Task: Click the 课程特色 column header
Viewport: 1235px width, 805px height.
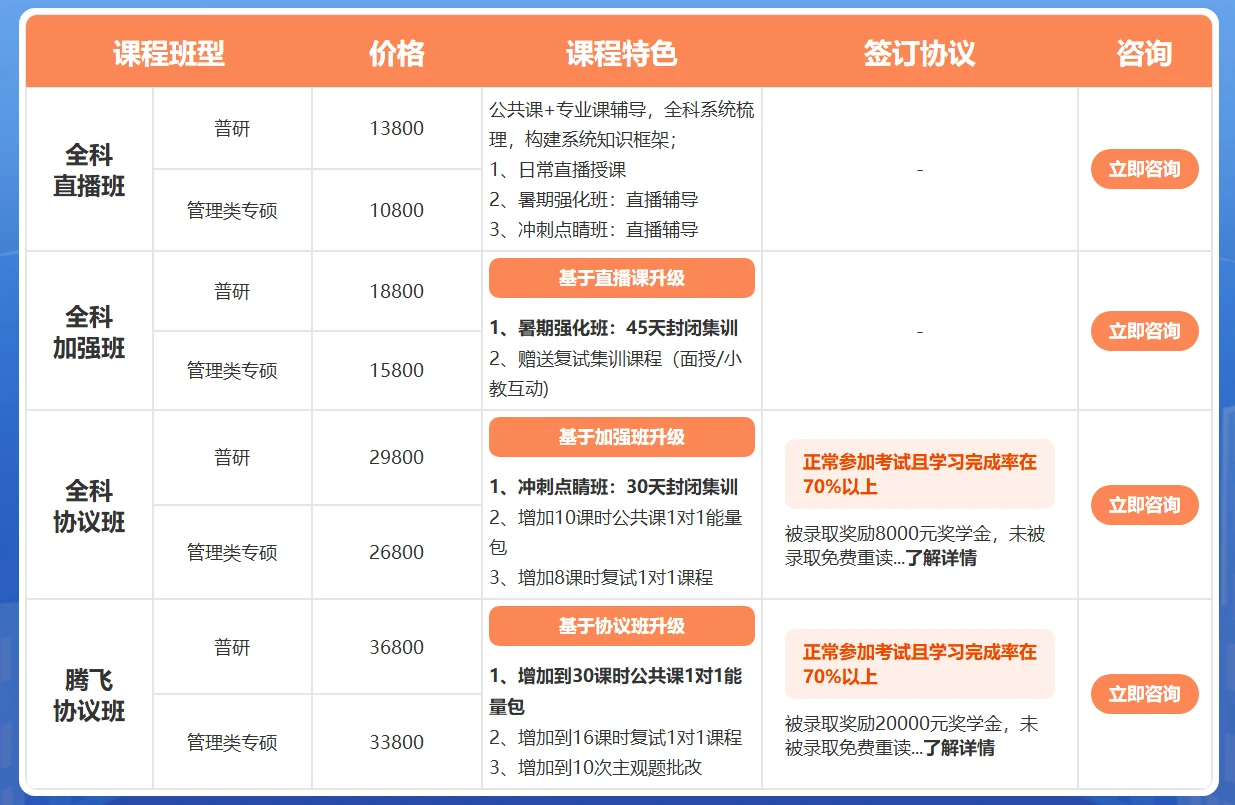Action: coord(621,54)
